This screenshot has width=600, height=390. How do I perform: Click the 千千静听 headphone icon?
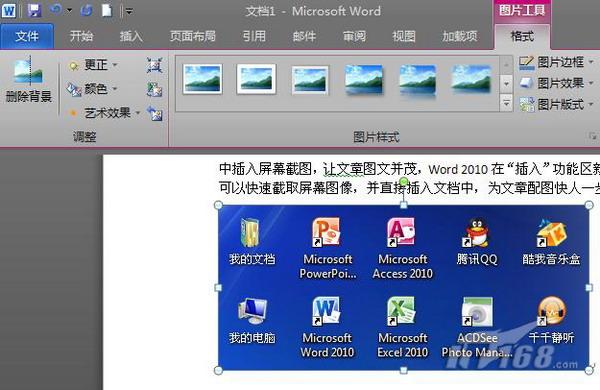point(551,311)
